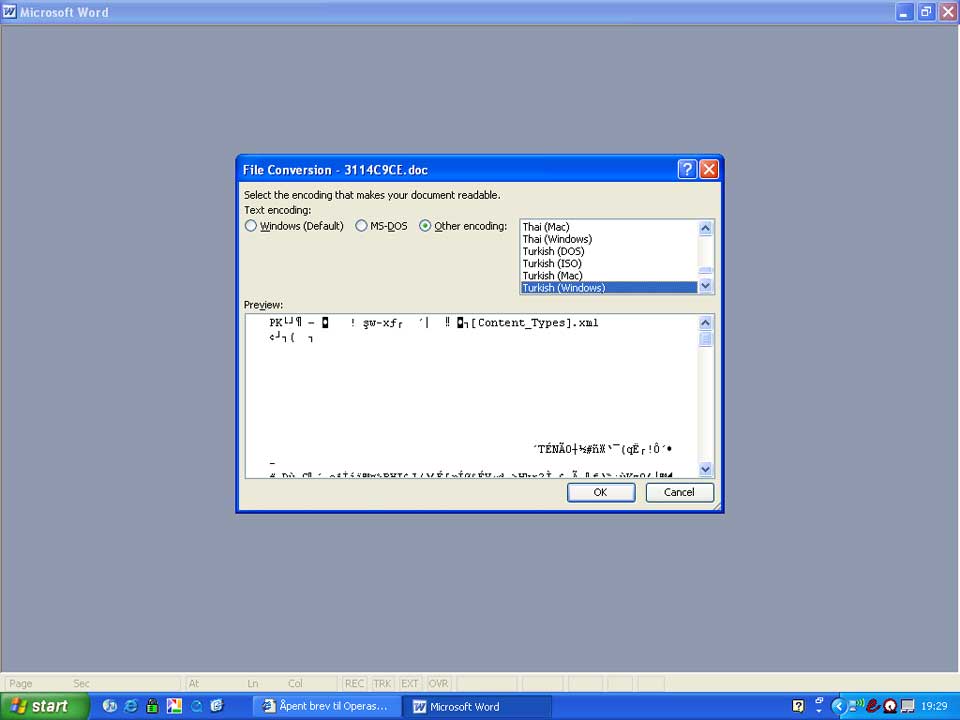Click the Word icon in the title bar
The height and width of the screenshot is (720, 960).
(9, 12)
